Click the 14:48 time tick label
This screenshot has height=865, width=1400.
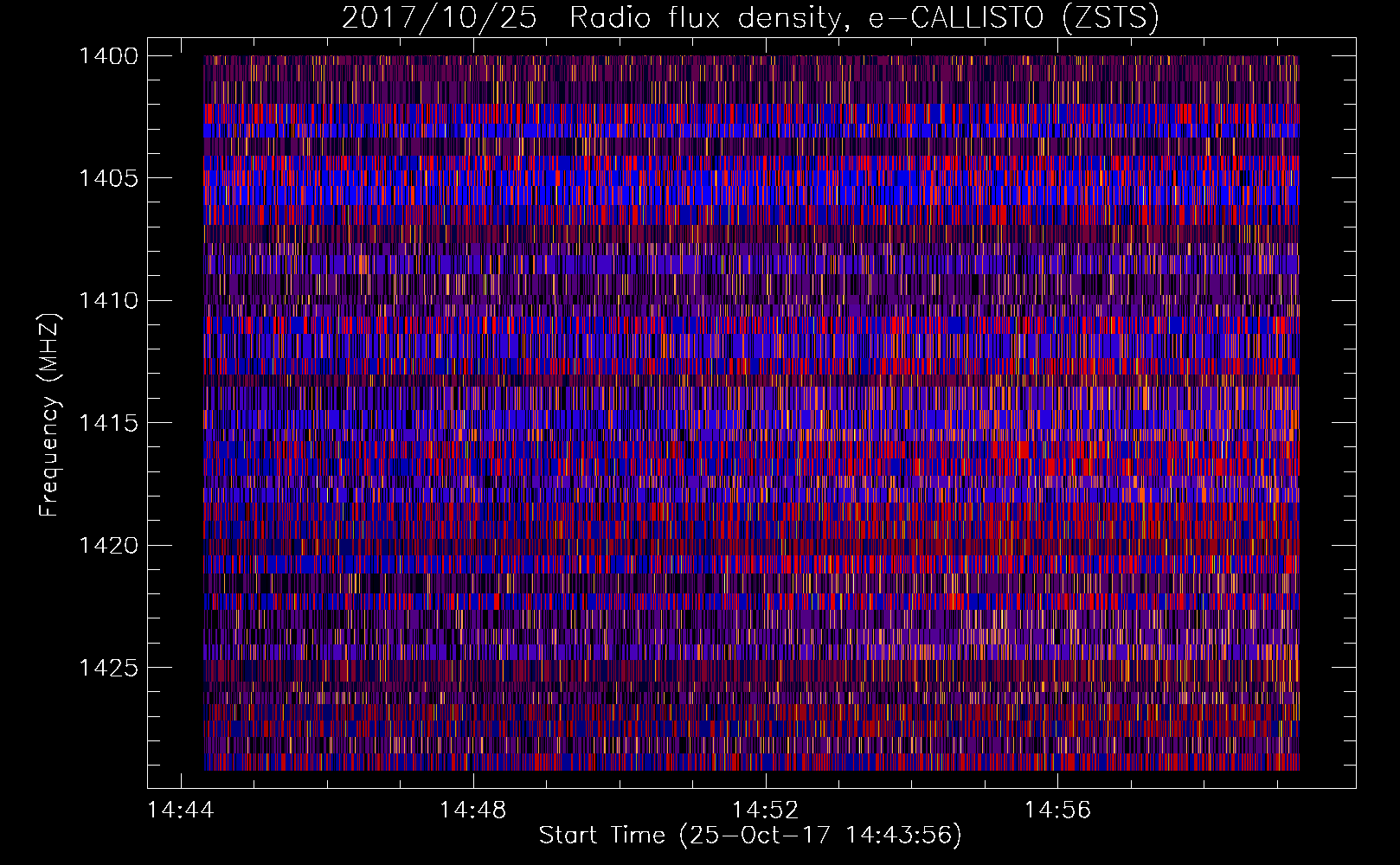473,811
